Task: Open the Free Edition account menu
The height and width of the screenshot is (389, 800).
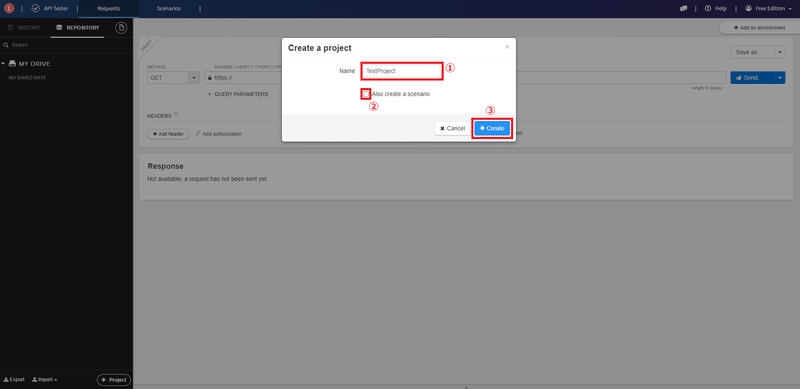Action: pyautogui.click(x=768, y=8)
